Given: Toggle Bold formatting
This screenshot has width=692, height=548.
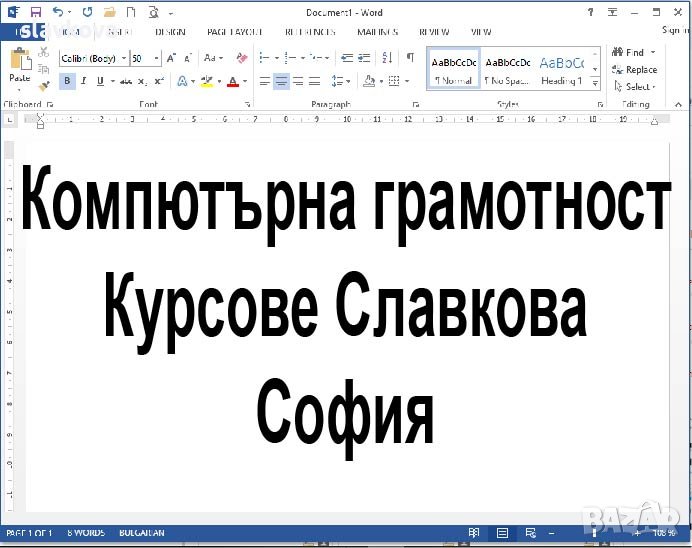Looking at the screenshot, I should click(67, 82).
